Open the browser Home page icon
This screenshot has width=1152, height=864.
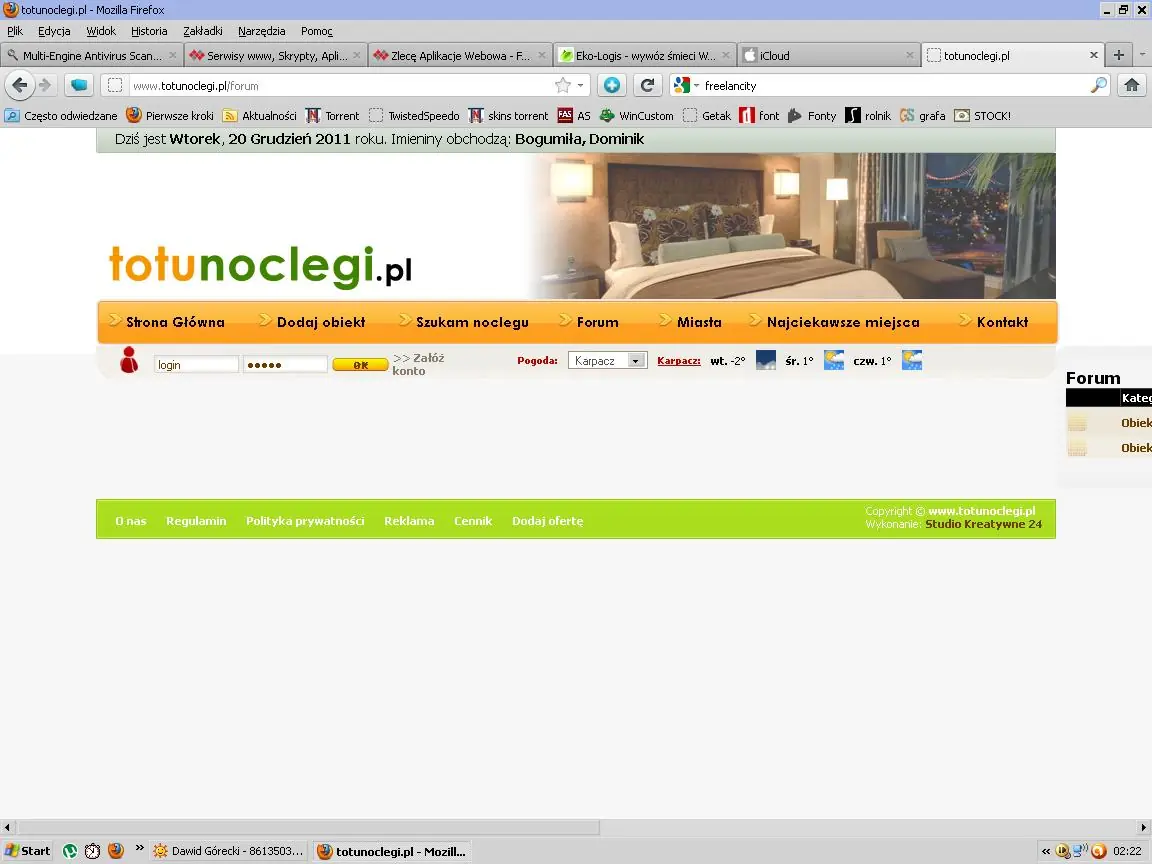point(1131,85)
